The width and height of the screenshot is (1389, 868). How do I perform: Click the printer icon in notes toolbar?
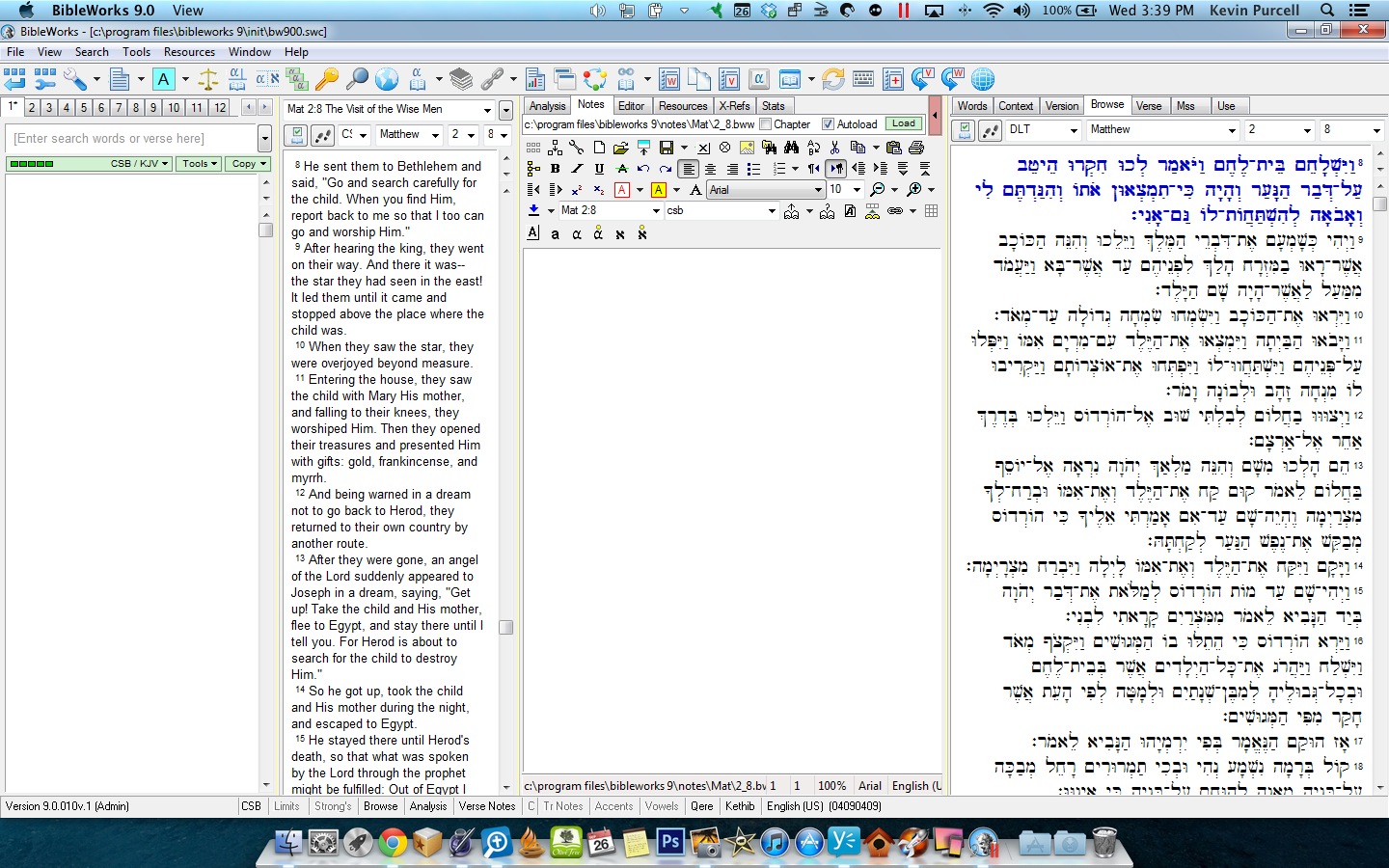pyautogui.click(x=916, y=148)
